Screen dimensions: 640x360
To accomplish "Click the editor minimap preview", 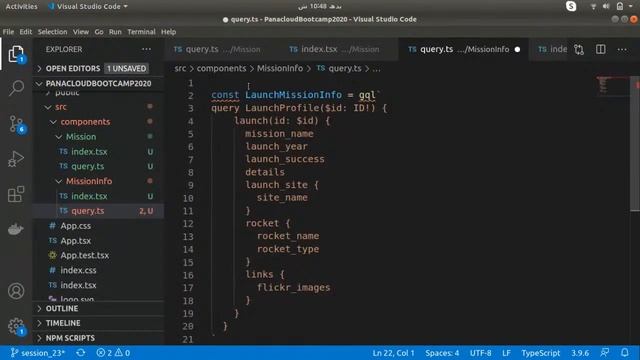I will point(612,86).
